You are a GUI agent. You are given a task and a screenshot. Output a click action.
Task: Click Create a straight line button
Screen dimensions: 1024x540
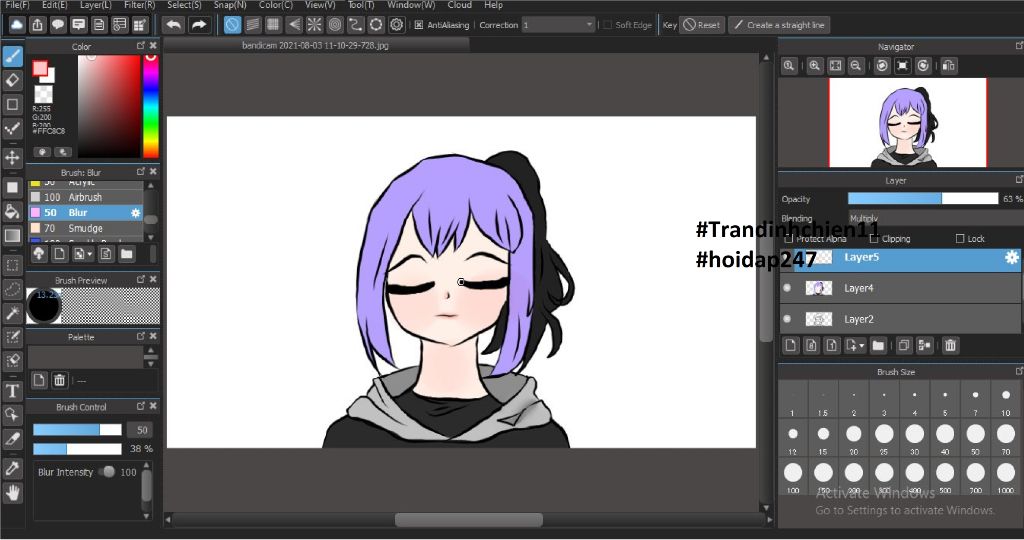[x=779, y=25]
